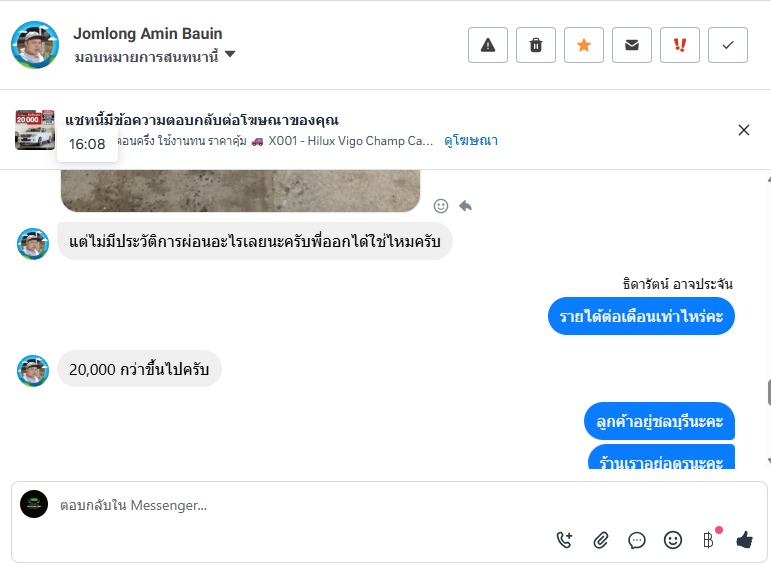
Task: Mark conversation done with checkmark button
Action: point(728,45)
